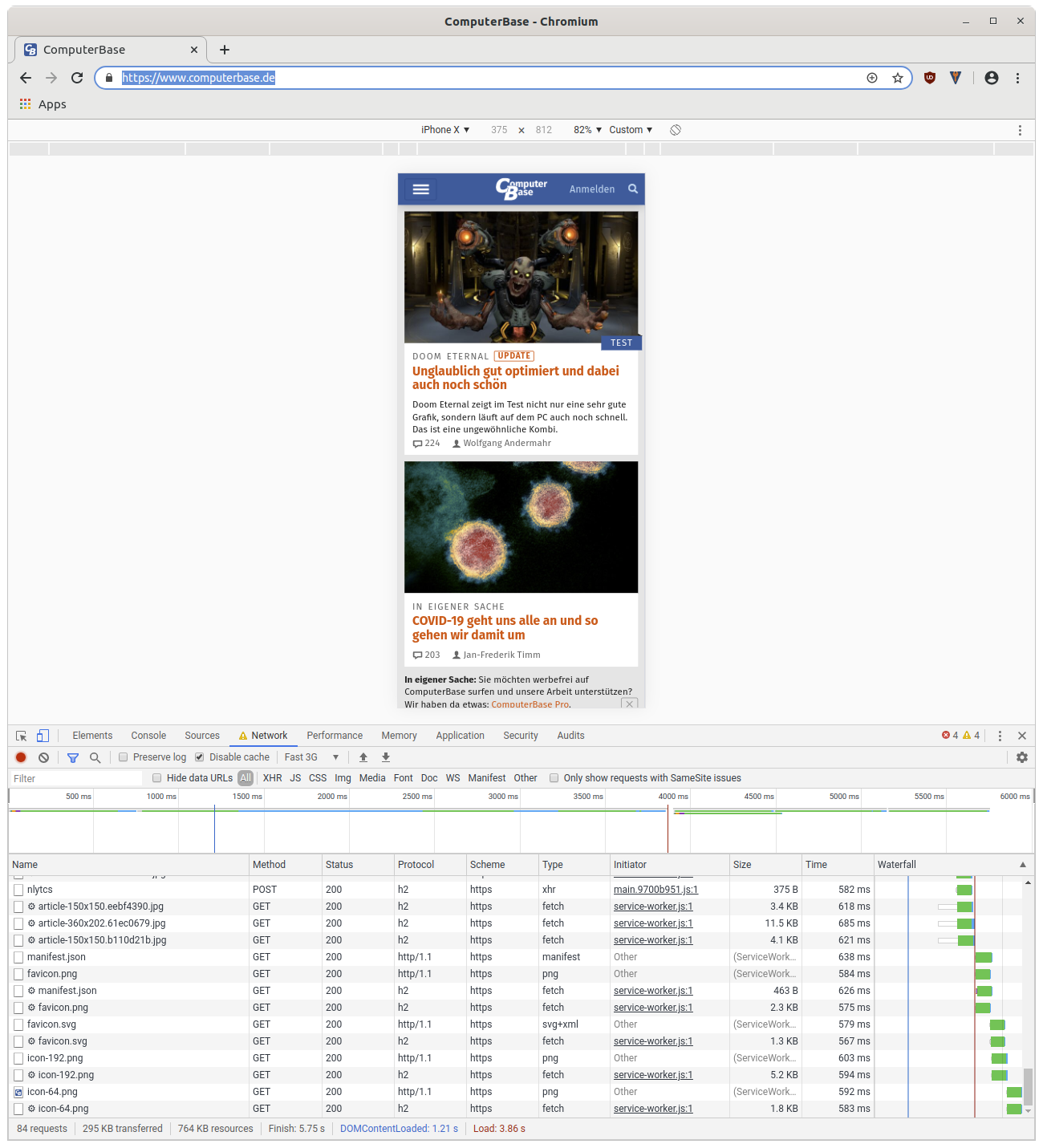Open the Sources tab
1043x1148 pixels.
tap(202, 736)
